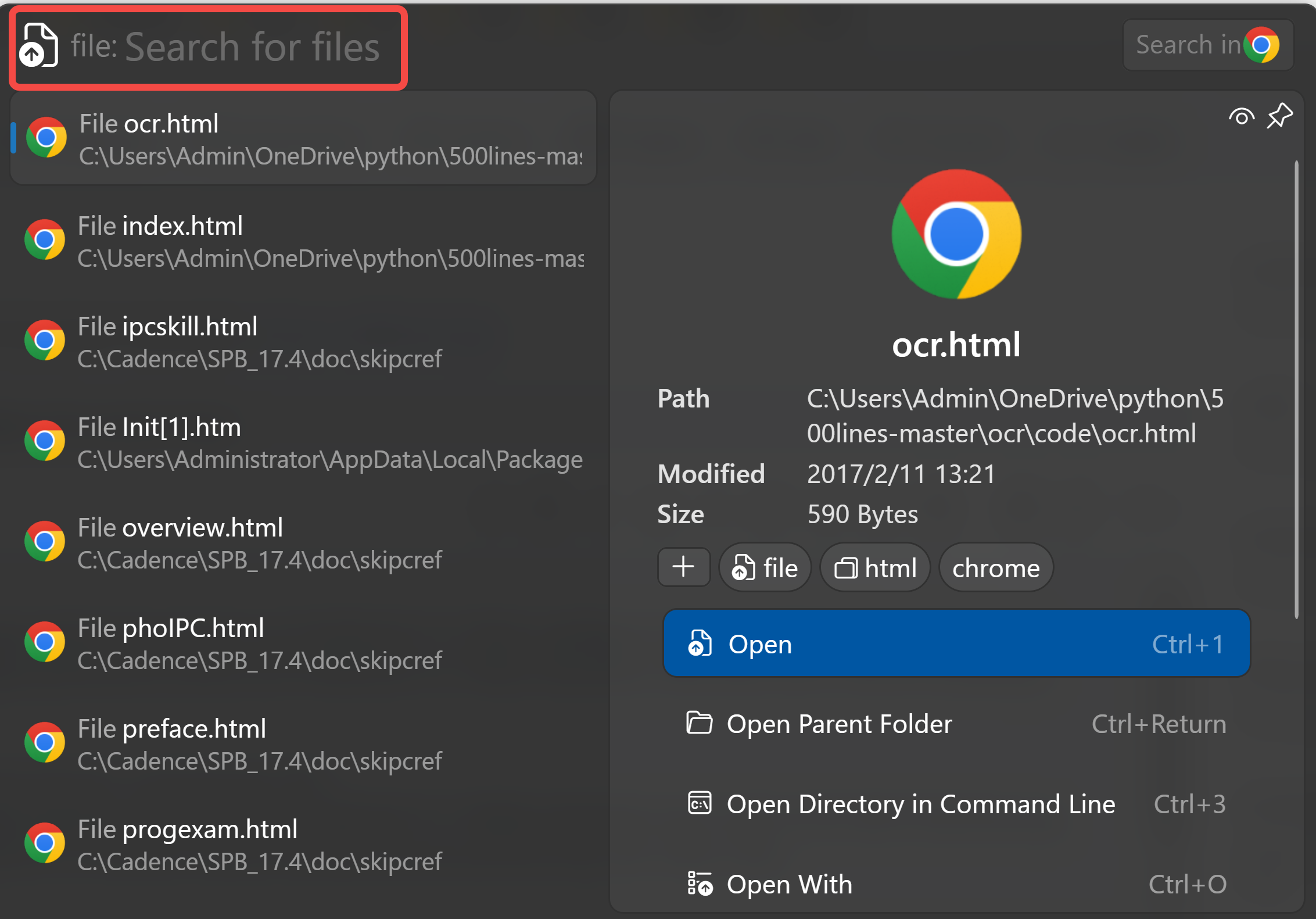Click the large Chrome logo preview of ocr.html
The height and width of the screenshot is (919, 1316).
tap(956, 234)
